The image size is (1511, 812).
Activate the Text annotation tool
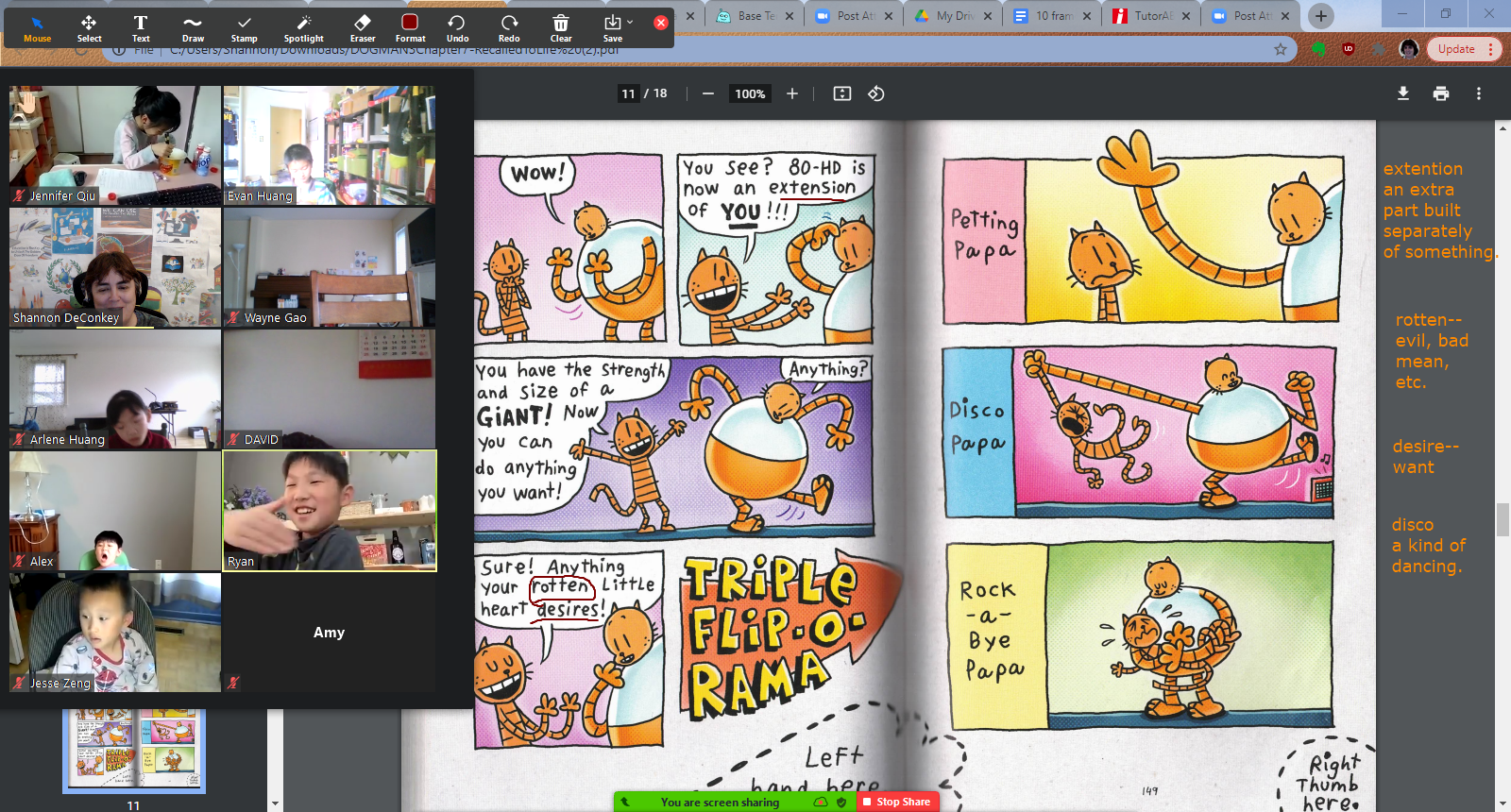pyautogui.click(x=141, y=27)
